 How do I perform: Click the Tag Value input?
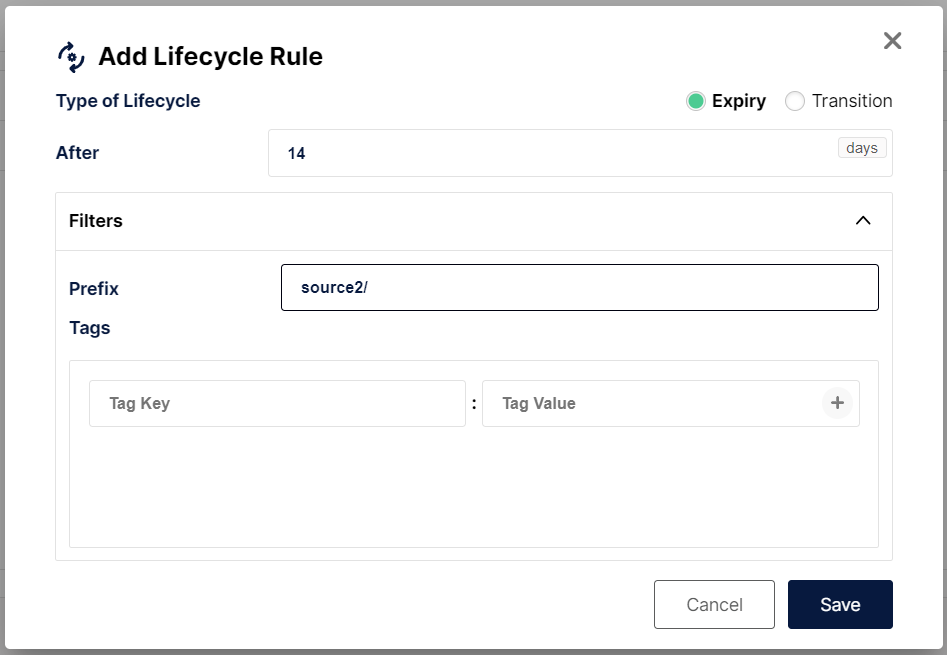pyautogui.click(x=650, y=402)
